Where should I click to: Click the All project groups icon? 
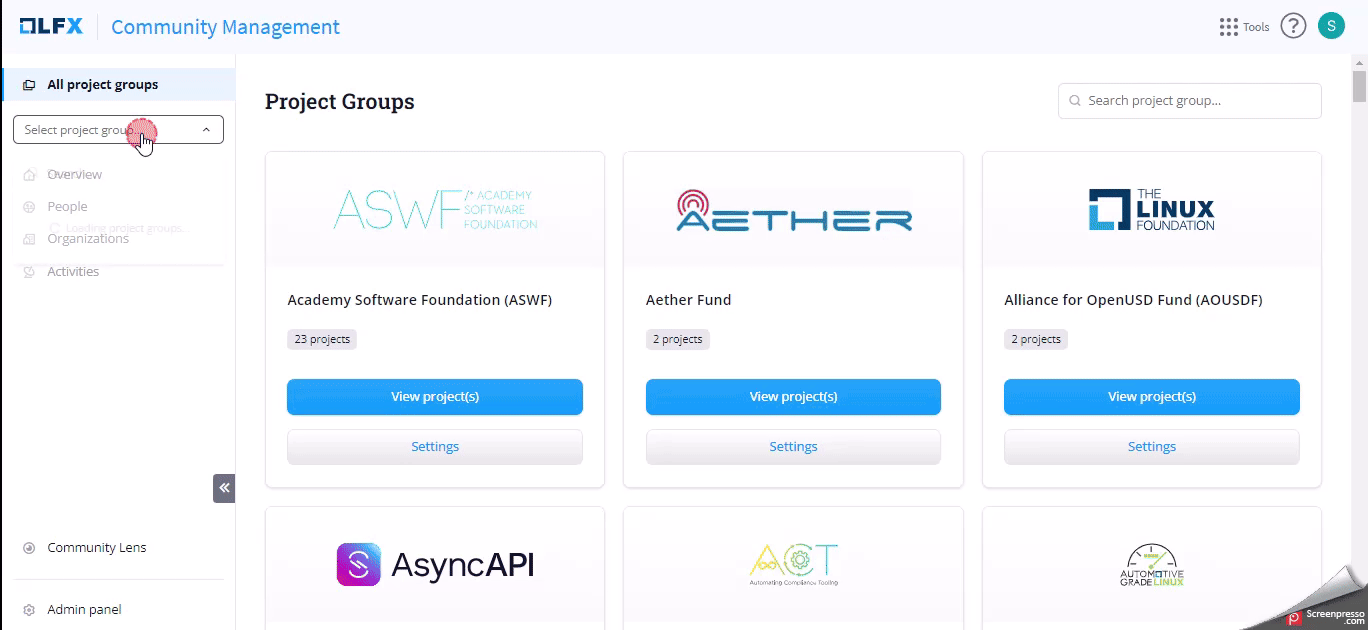(x=29, y=85)
